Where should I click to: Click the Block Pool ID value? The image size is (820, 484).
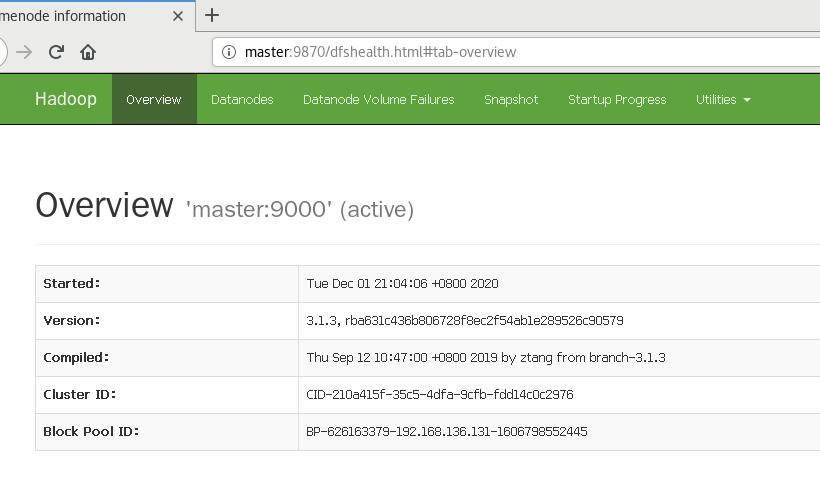pyautogui.click(x=447, y=432)
